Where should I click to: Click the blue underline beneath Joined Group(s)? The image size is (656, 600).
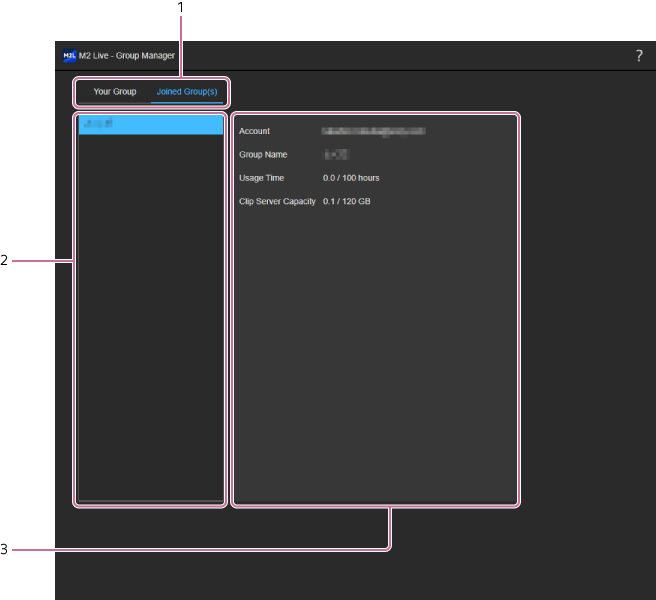tap(187, 103)
